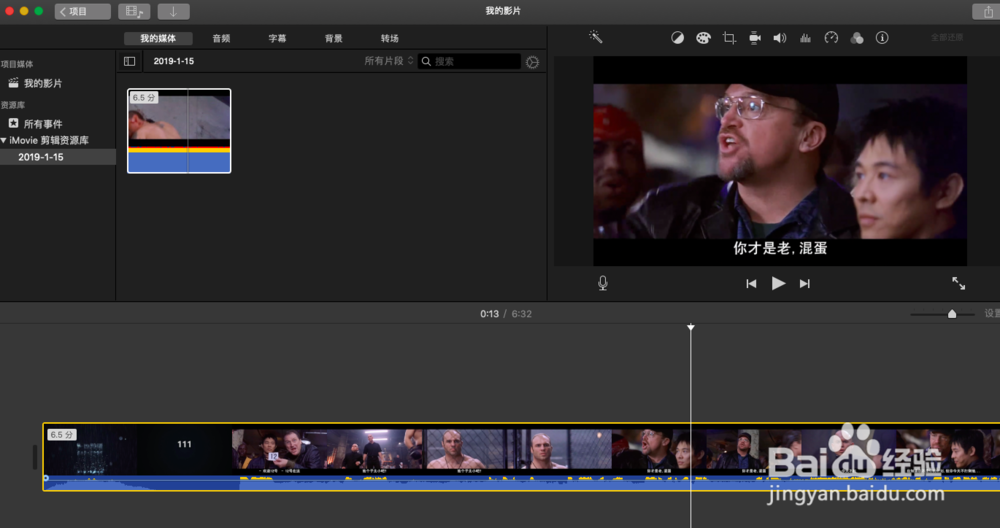The width and height of the screenshot is (1000, 528).
Task: Open video stabilization camera icon
Action: pyautogui.click(x=754, y=38)
